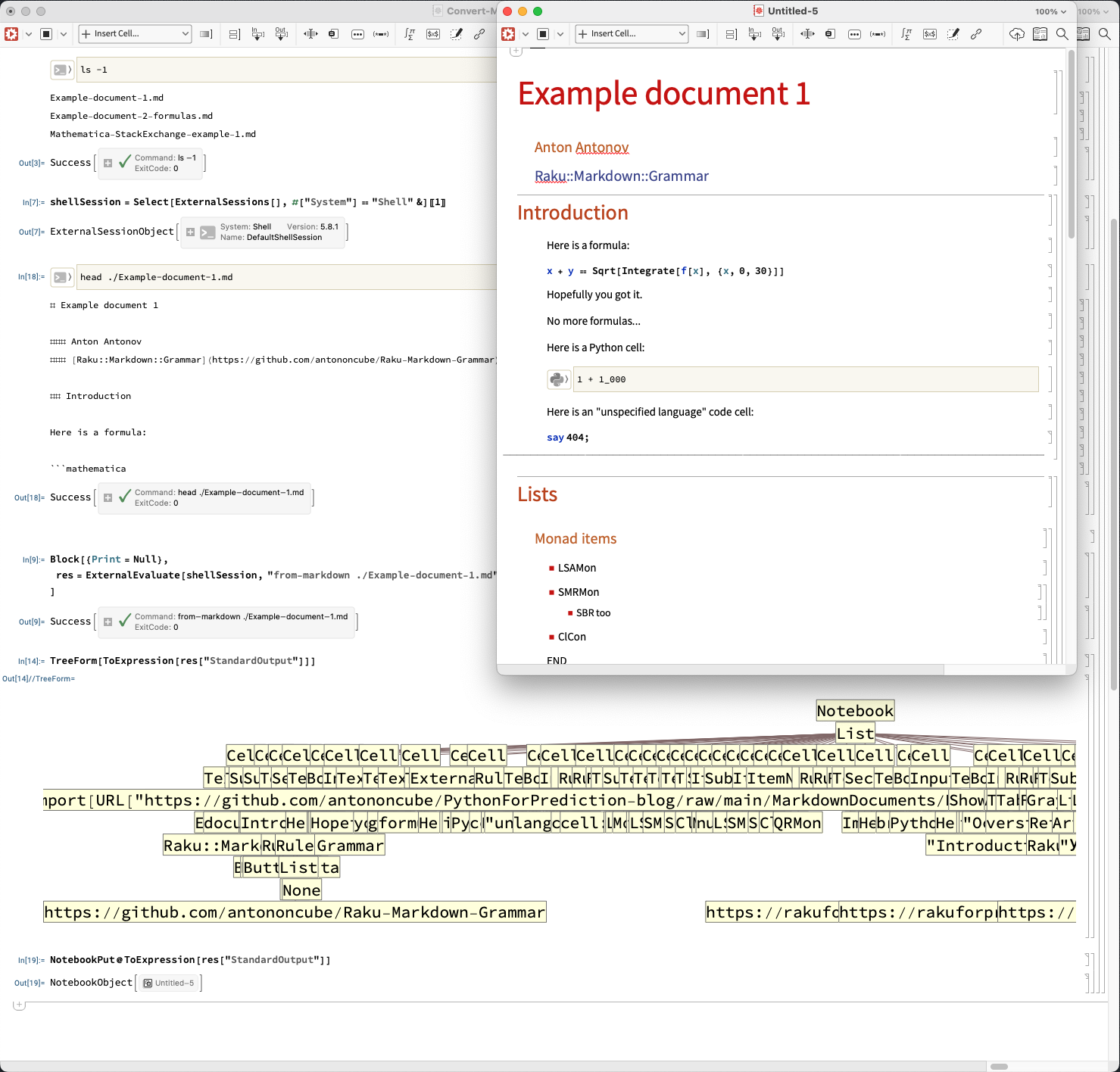Open 100% magnification dropdown in Untitled-5 window
Image resolution: width=1120 pixels, height=1072 pixels.
tap(1051, 11)
